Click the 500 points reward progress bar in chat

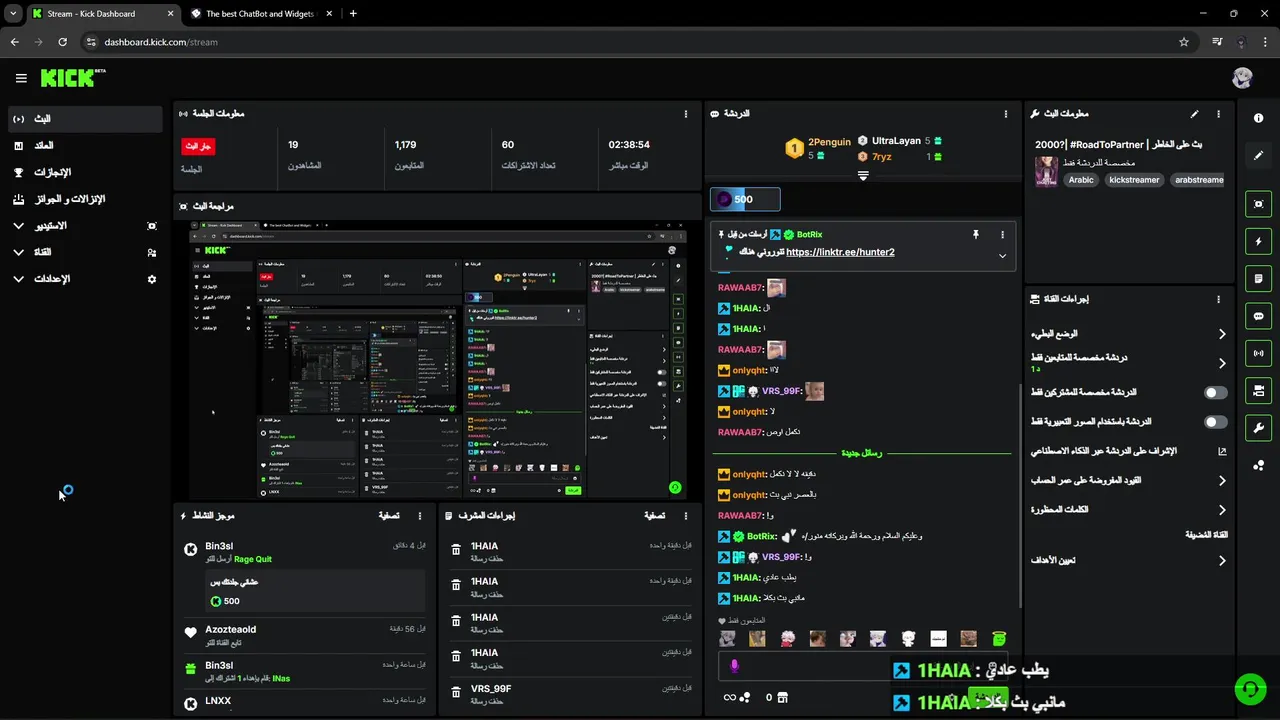(x=745, y=199)
